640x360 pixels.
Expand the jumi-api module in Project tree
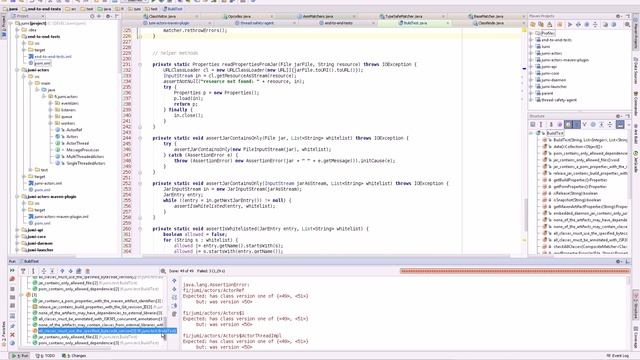coord(18,230)
